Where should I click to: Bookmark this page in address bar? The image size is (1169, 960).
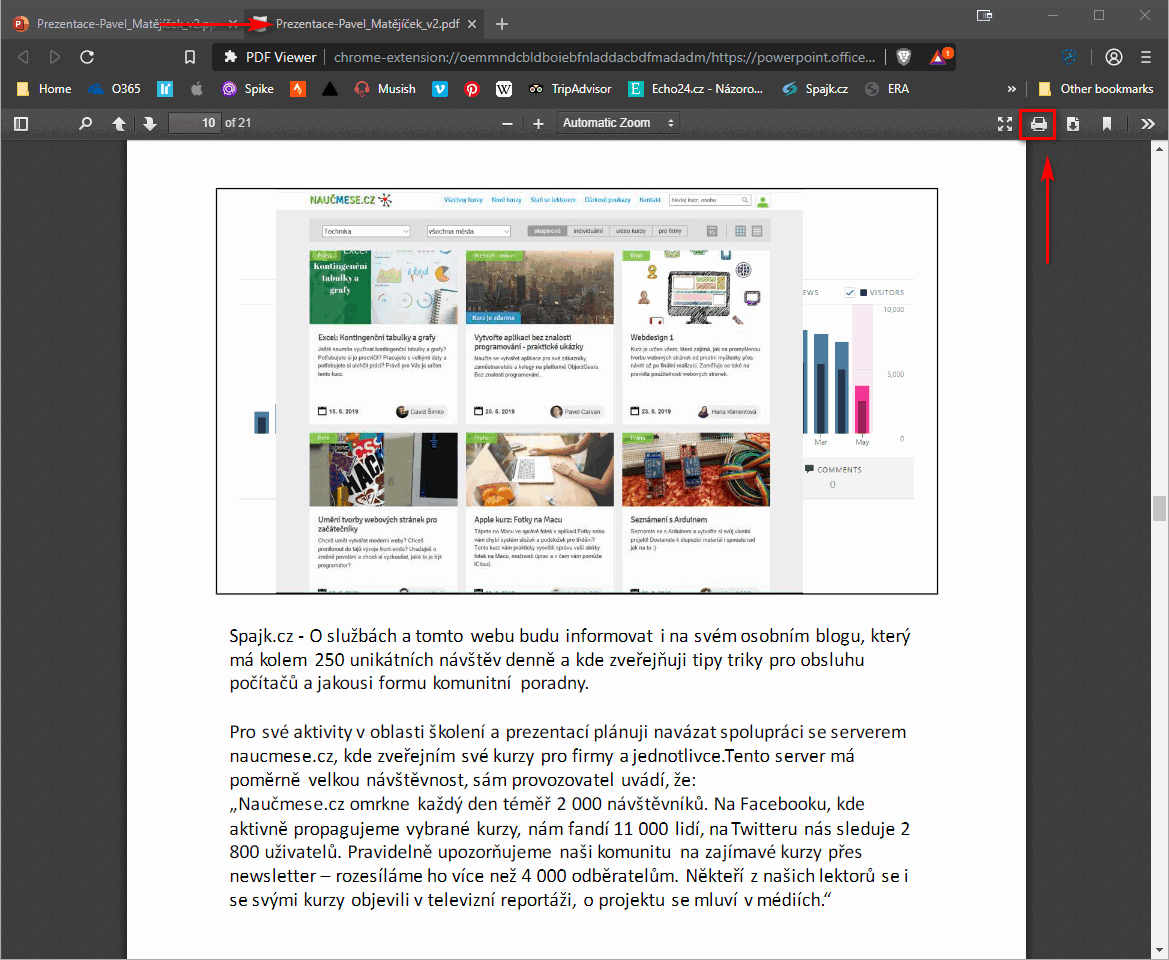point(190,57)
